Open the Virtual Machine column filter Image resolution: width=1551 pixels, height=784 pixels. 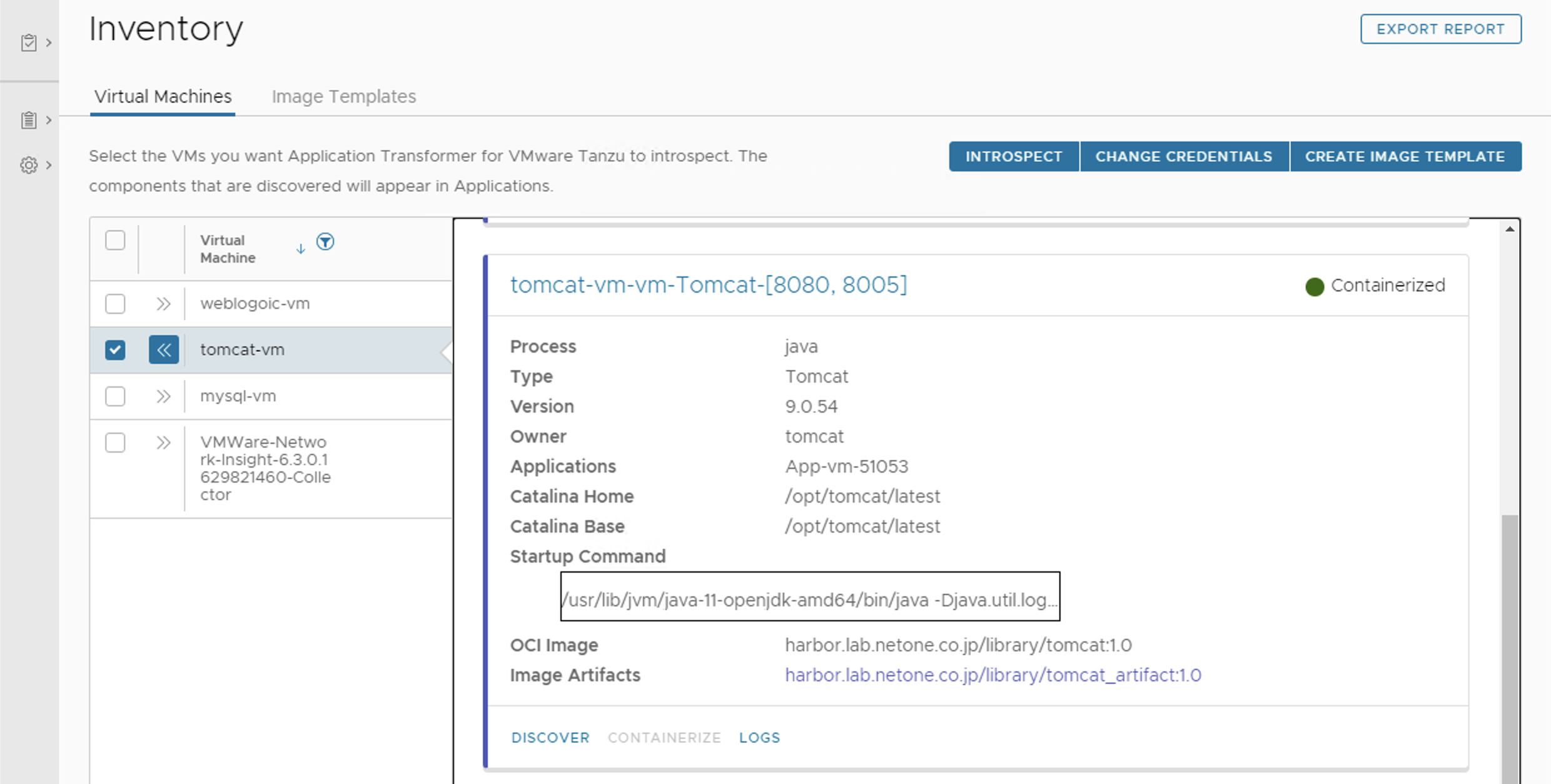pyautogui.click(x=325, y=241)
